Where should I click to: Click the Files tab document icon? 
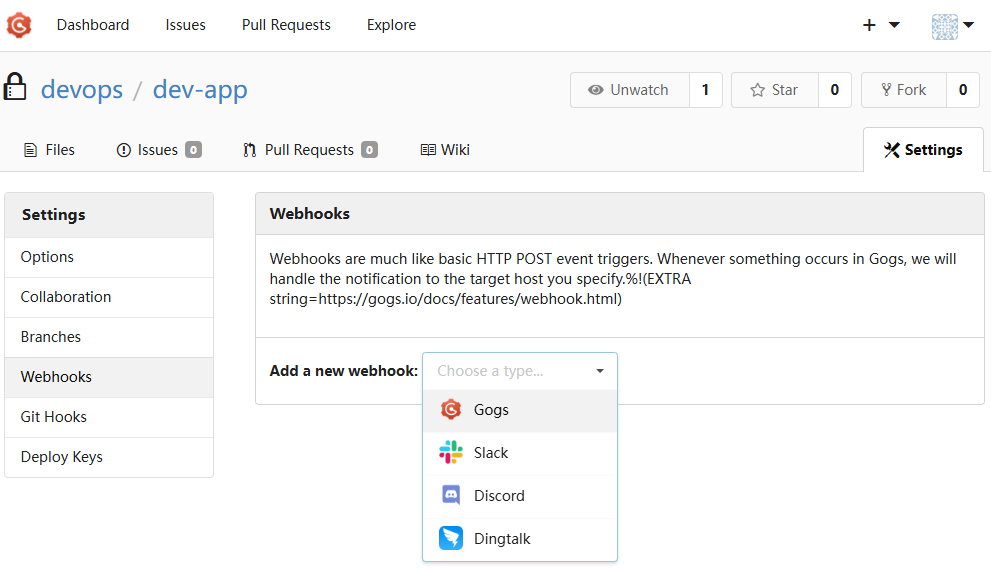click(30, 150)
